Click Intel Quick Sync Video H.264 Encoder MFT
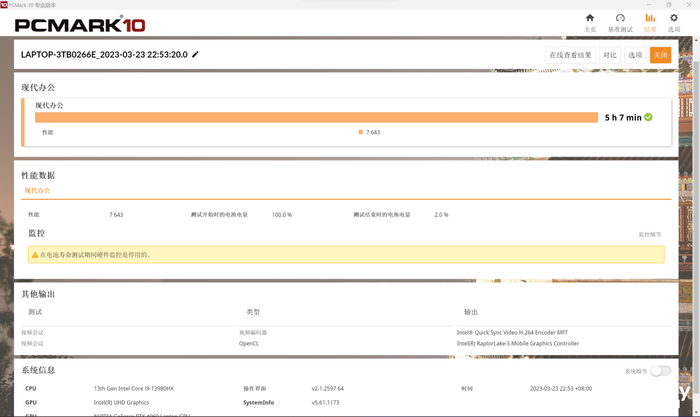The width and height of the screenshot is (700, 417). 512,333
